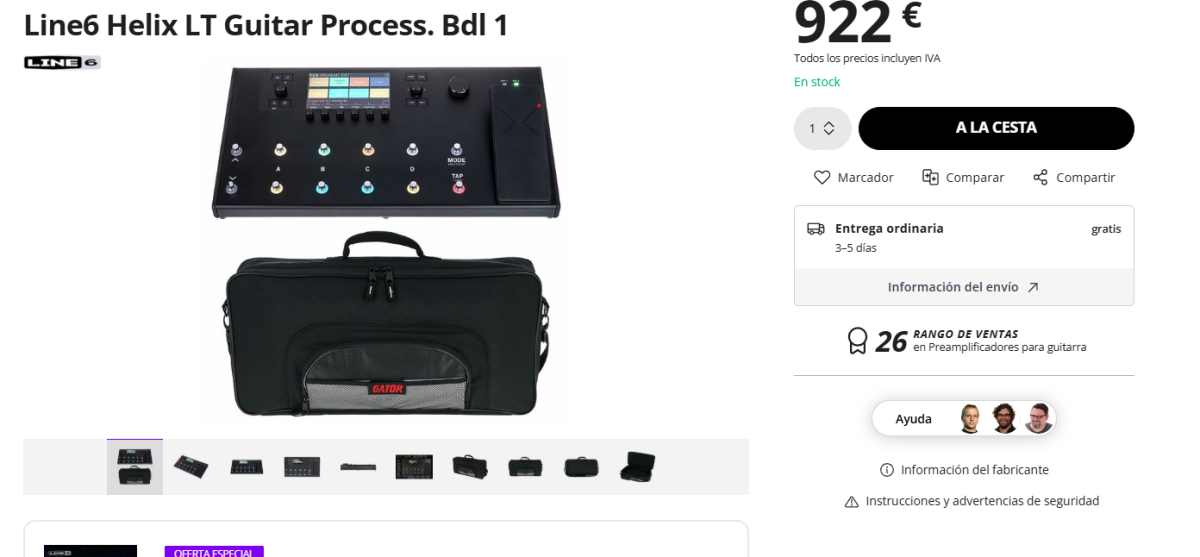Click the warning triangle icon for safety instructions

852,501
